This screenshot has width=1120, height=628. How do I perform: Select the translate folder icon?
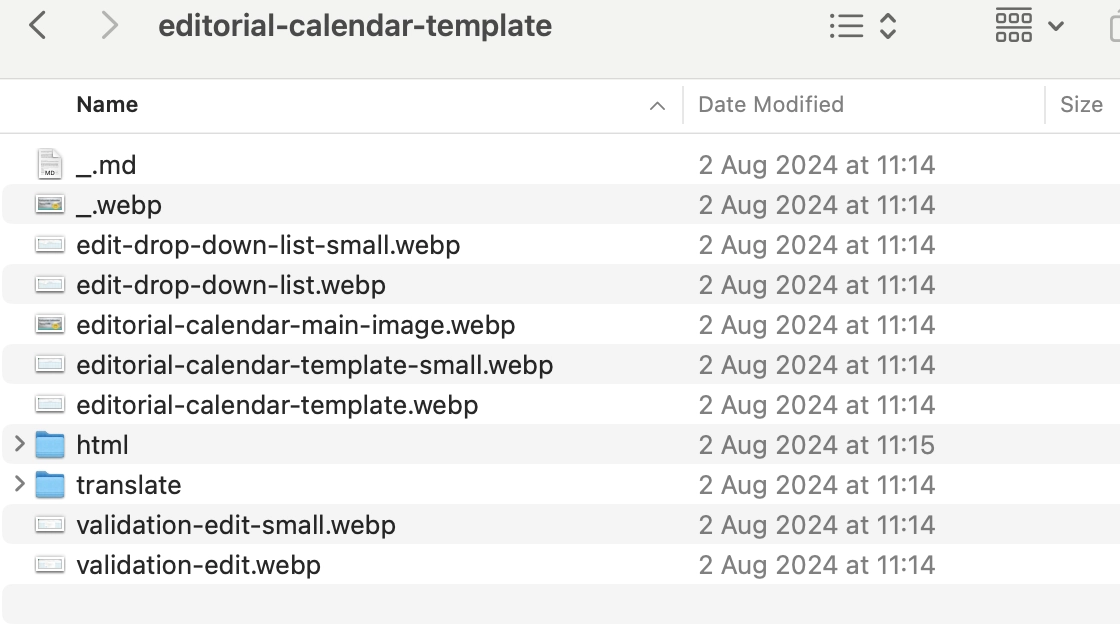click(49, 484)
